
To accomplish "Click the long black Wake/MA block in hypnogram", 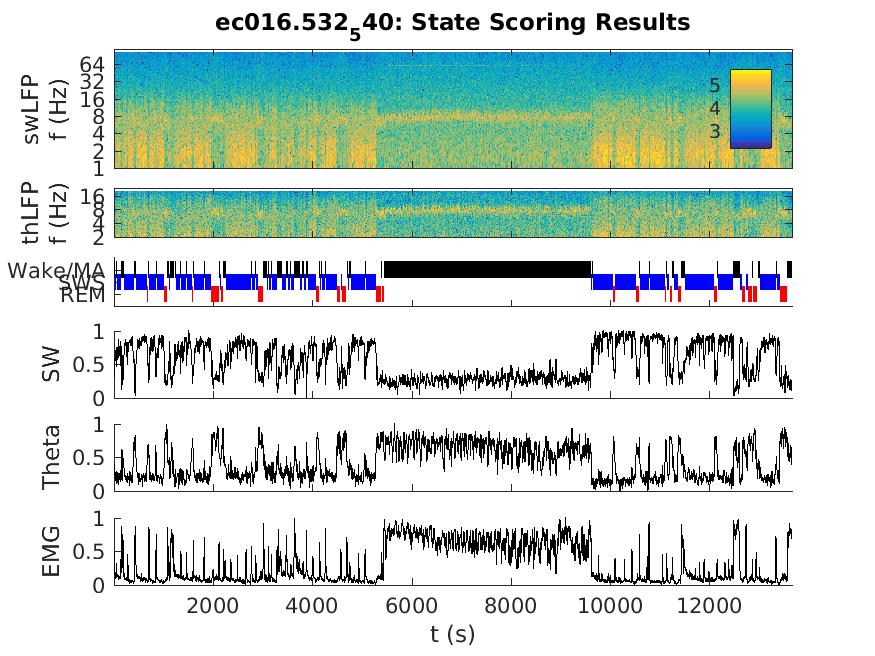I will [x=487, y=269].
